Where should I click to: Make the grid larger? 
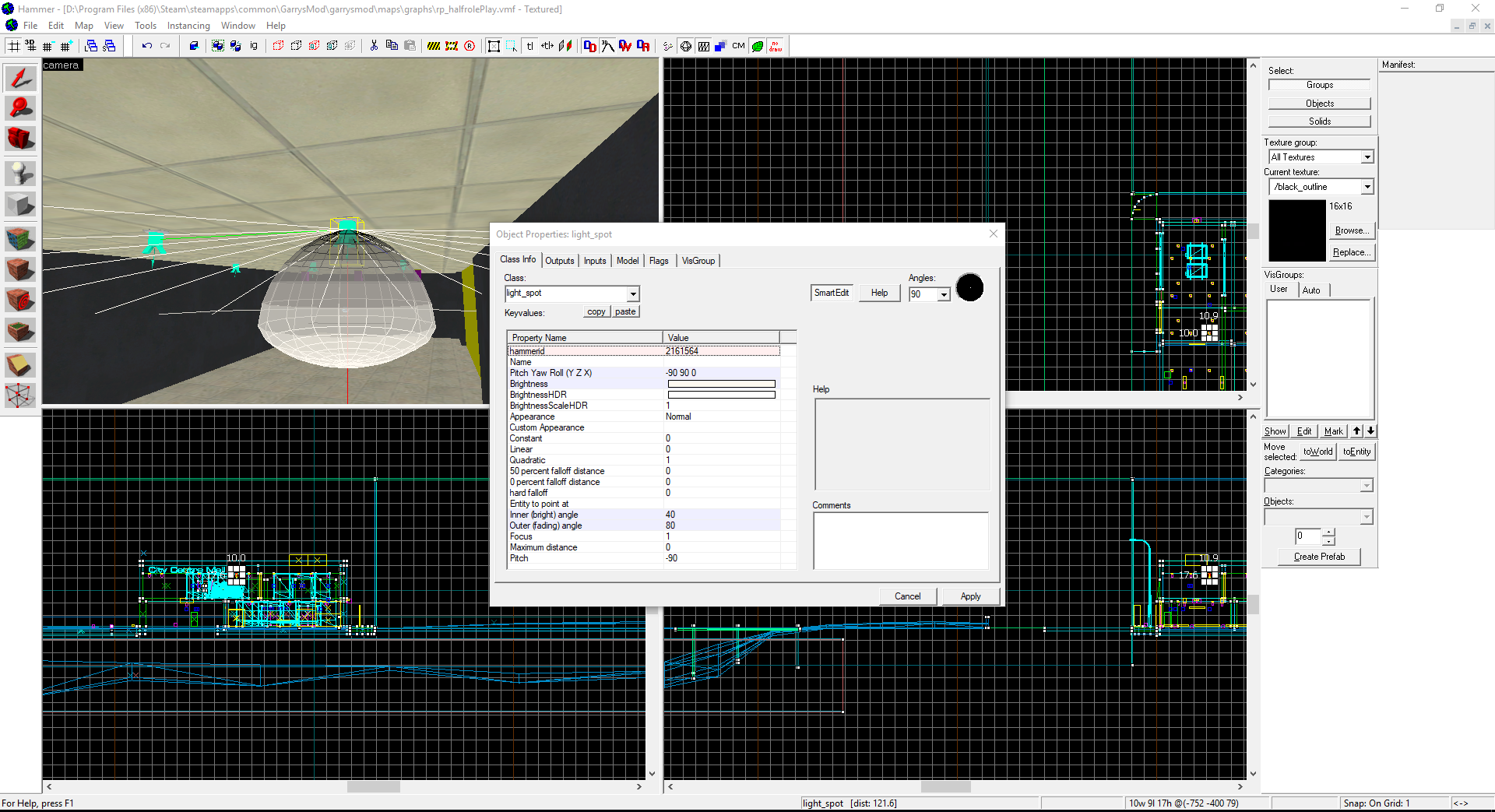tap(66, 46)
